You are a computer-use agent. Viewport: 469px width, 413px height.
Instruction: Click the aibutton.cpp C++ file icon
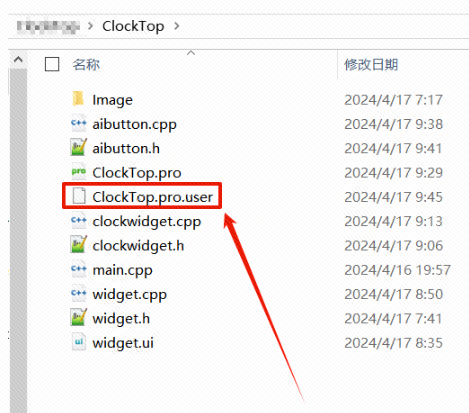[x=79, y=123]
